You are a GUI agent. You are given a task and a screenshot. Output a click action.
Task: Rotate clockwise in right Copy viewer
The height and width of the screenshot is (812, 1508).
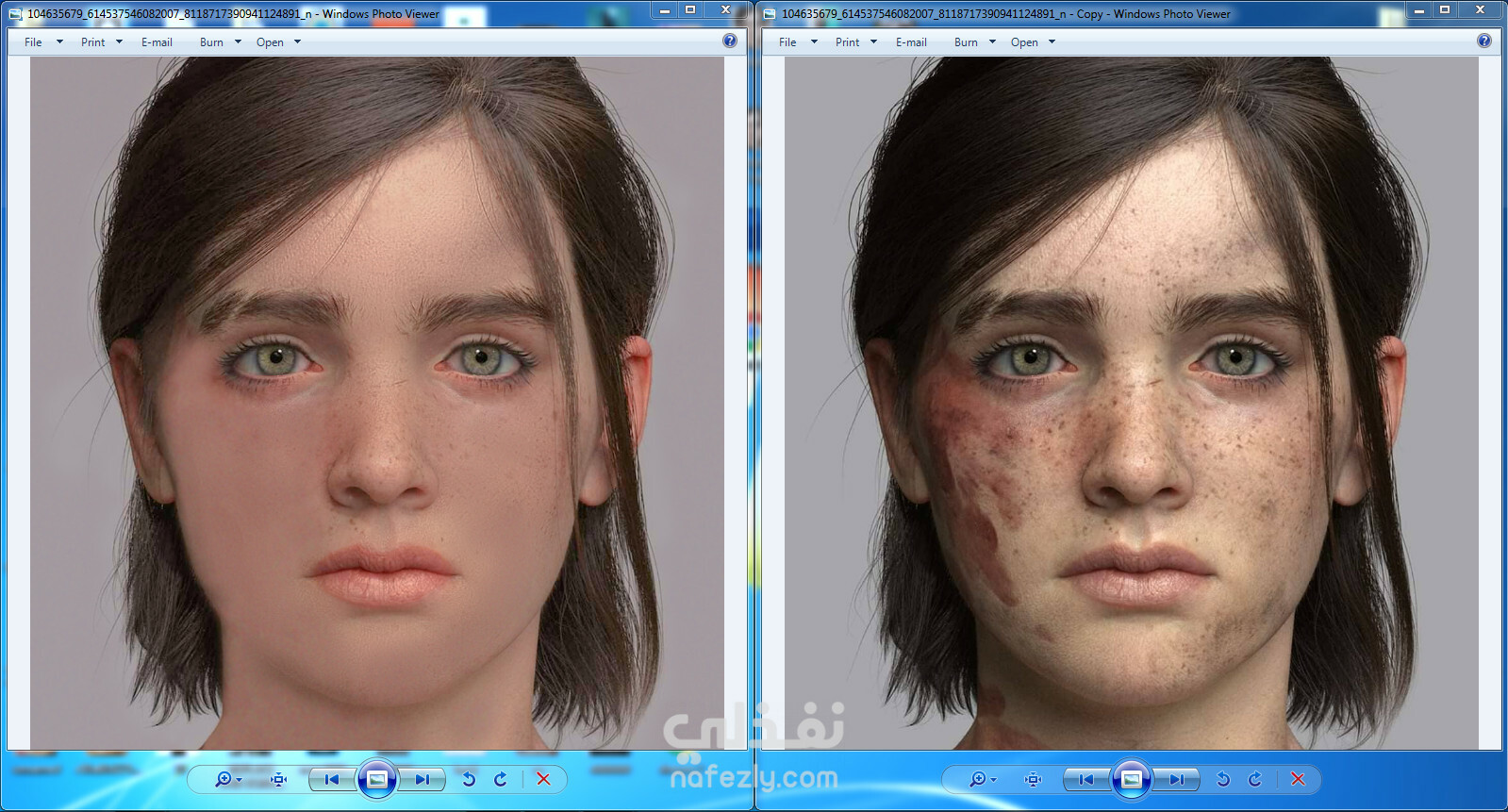1255,779
